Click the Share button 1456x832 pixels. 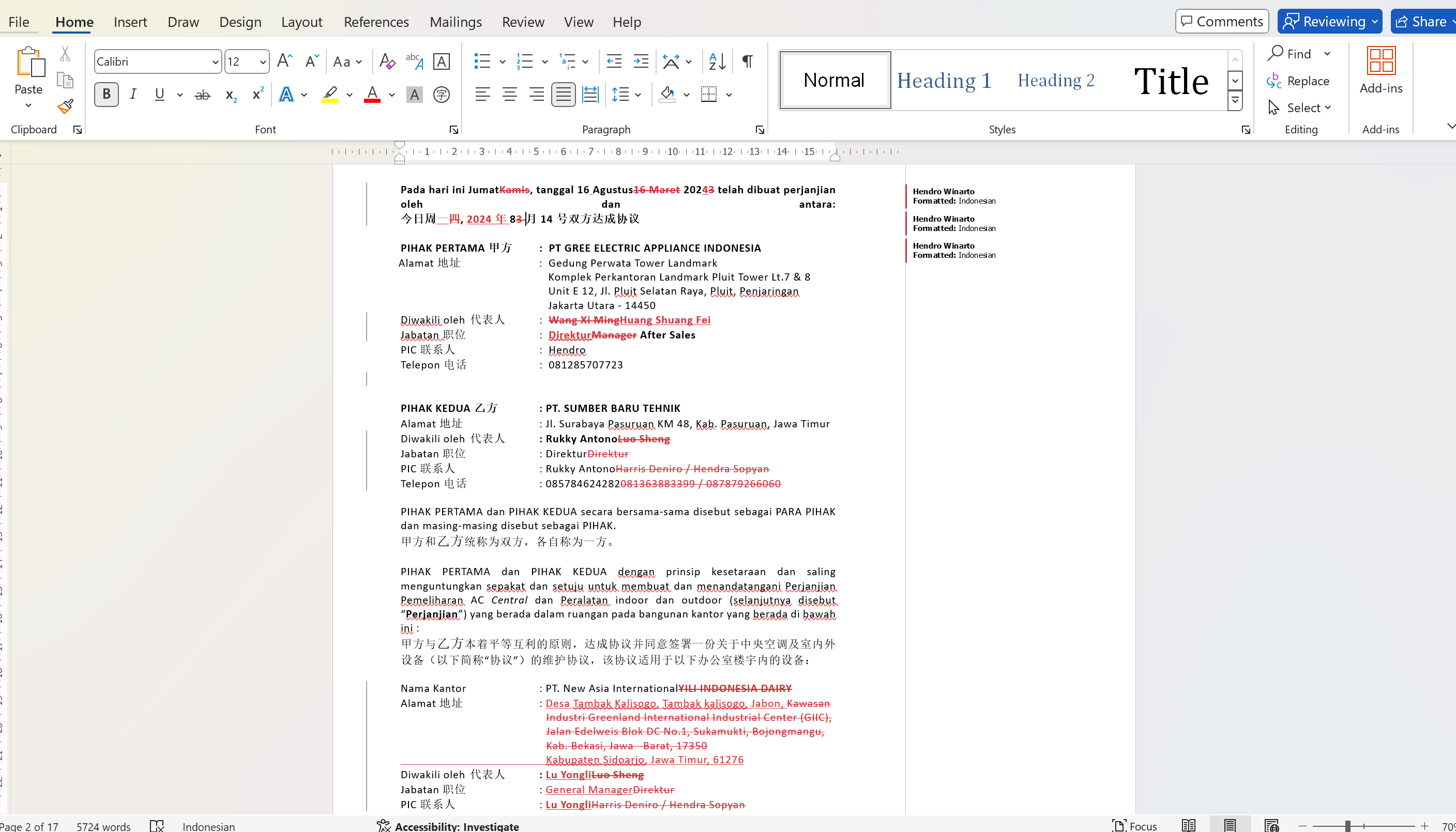(1424, 22)
